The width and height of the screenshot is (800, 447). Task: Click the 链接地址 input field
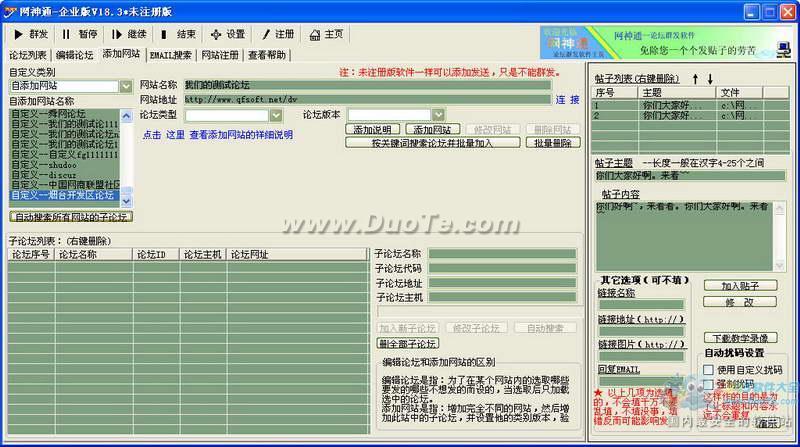(x=641, y=331)
